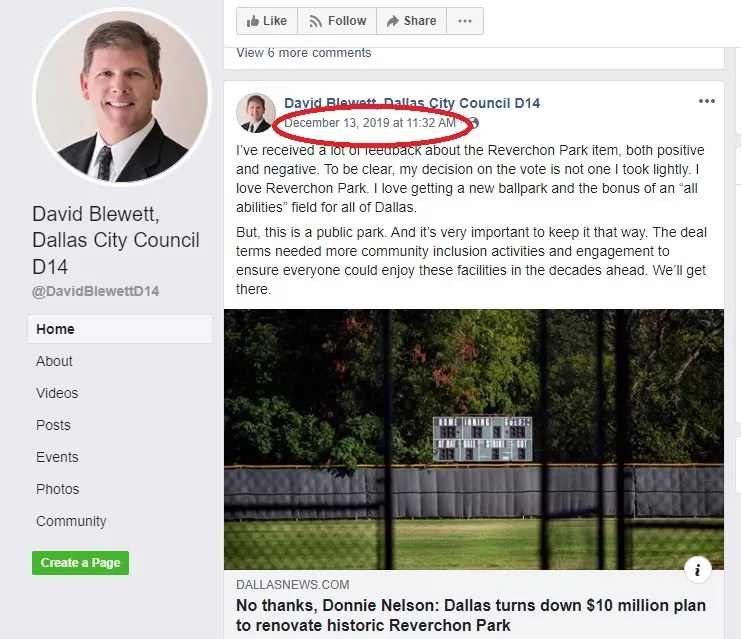
Task: Go to the Videos section
Action: (57, 393)
